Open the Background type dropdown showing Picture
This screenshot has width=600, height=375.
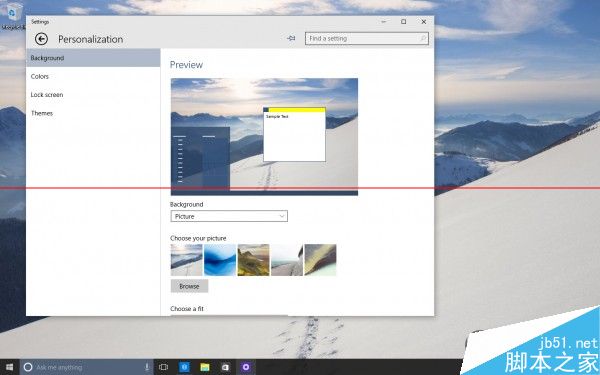point(229,216)
